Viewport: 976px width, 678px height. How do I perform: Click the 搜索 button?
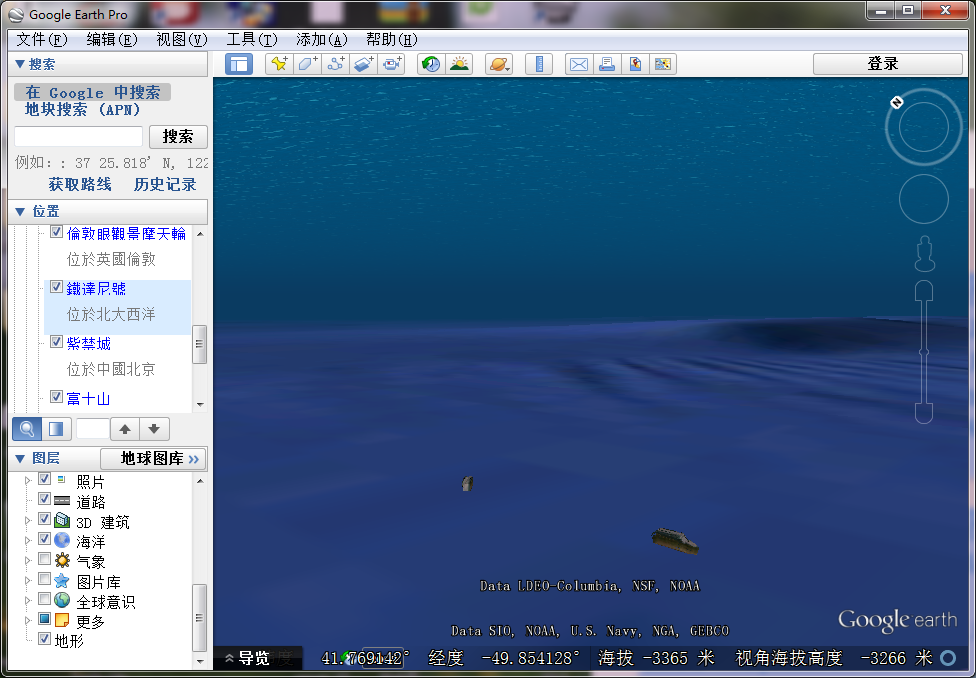[178, 136]
